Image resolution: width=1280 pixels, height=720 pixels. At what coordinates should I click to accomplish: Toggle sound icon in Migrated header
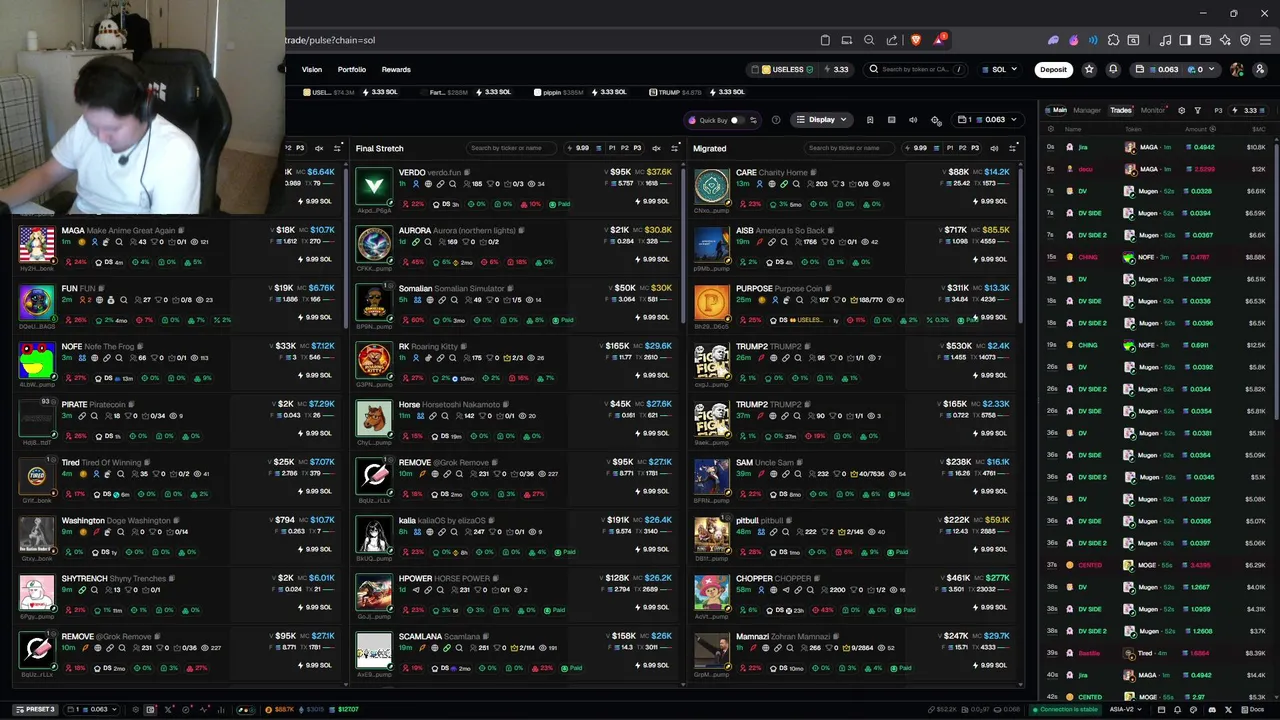tap(994, 148)
